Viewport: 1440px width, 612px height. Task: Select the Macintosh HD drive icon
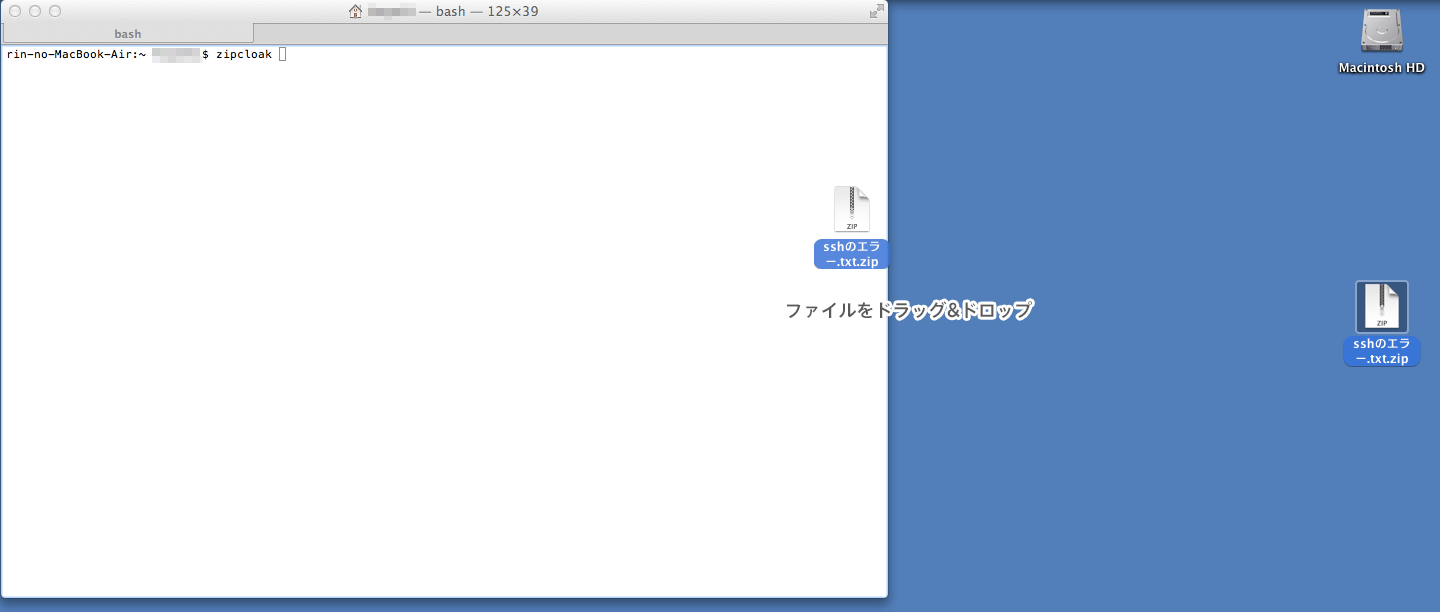coord(1381,31)
